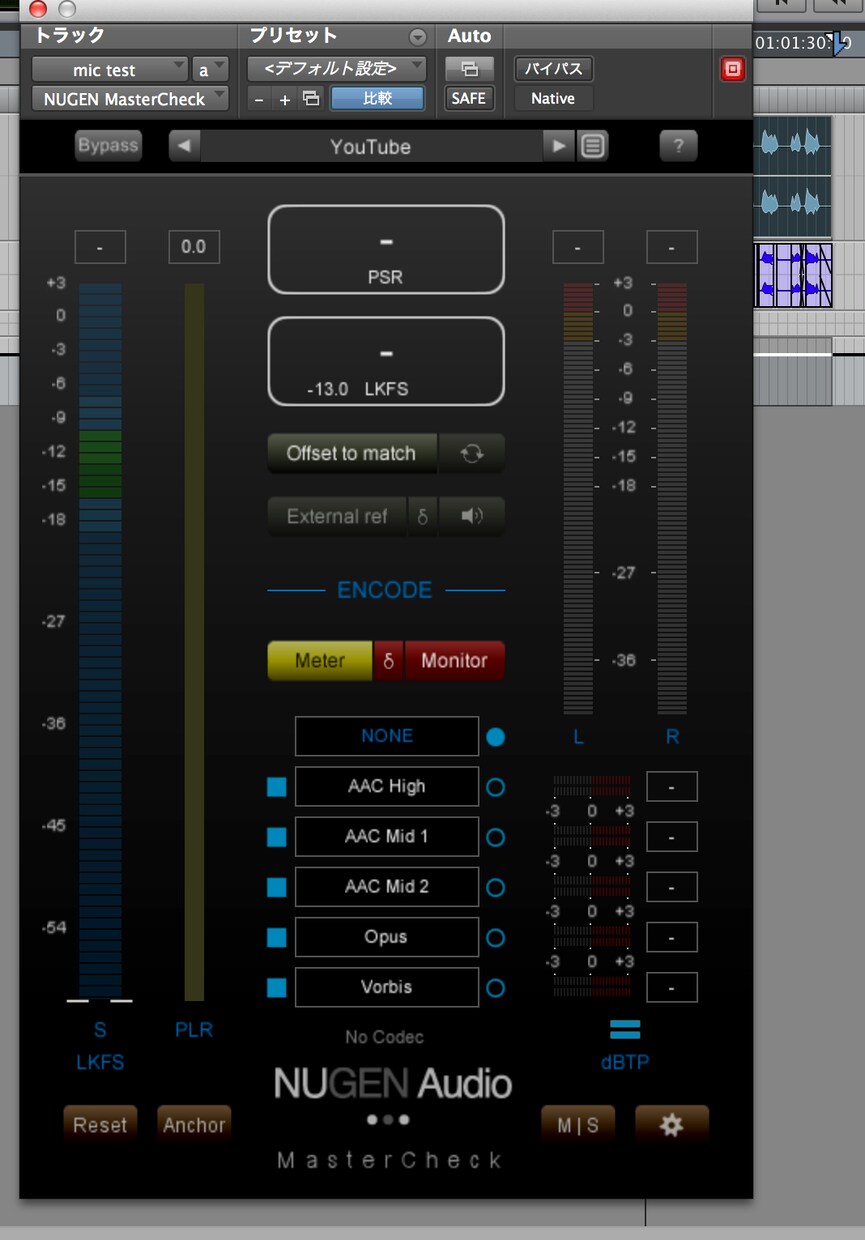Click the Native button
This screenshot has width=865, height=1240.
click(553, 98)
